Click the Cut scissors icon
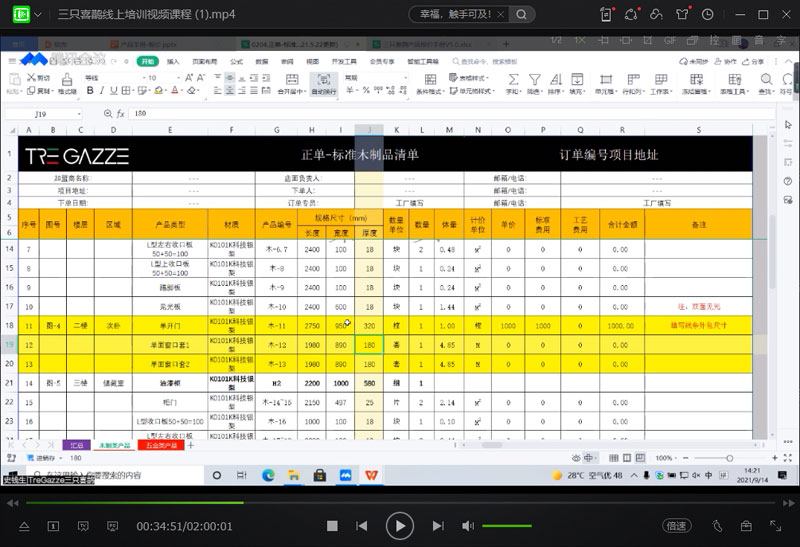The height and width of the screenshot is (547, 800). pyautogui.click(x=32, y=78)
